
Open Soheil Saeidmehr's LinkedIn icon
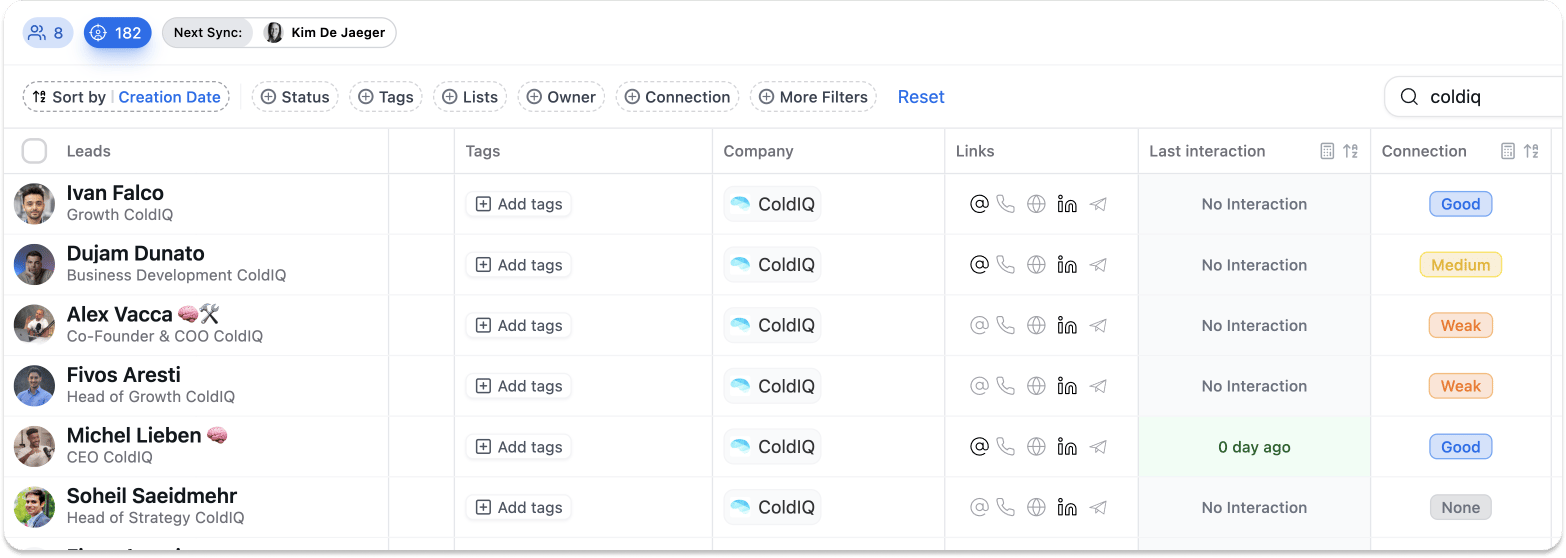point(1067,507)
